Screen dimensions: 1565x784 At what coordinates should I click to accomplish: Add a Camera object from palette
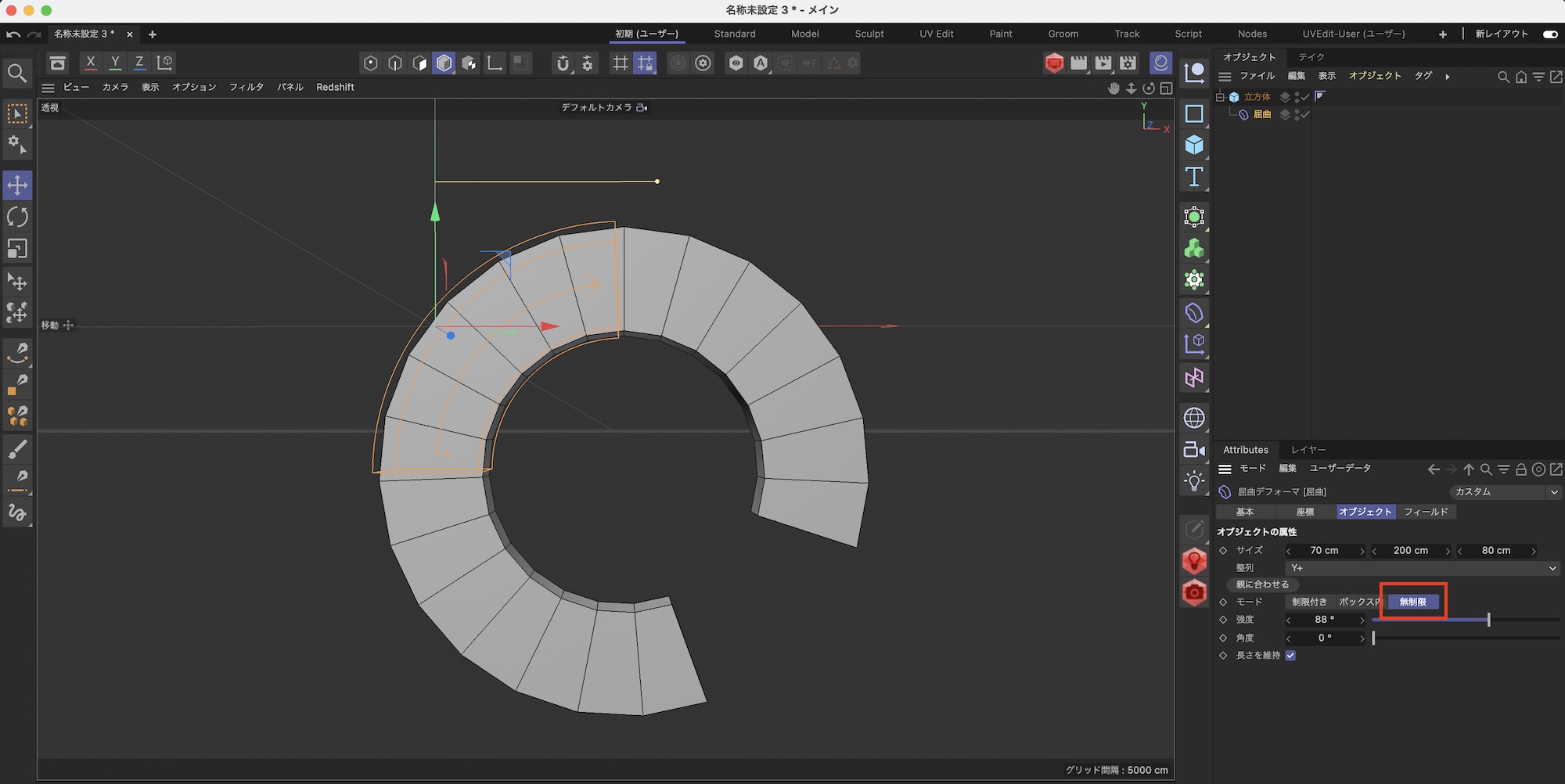pos(1194,449)
